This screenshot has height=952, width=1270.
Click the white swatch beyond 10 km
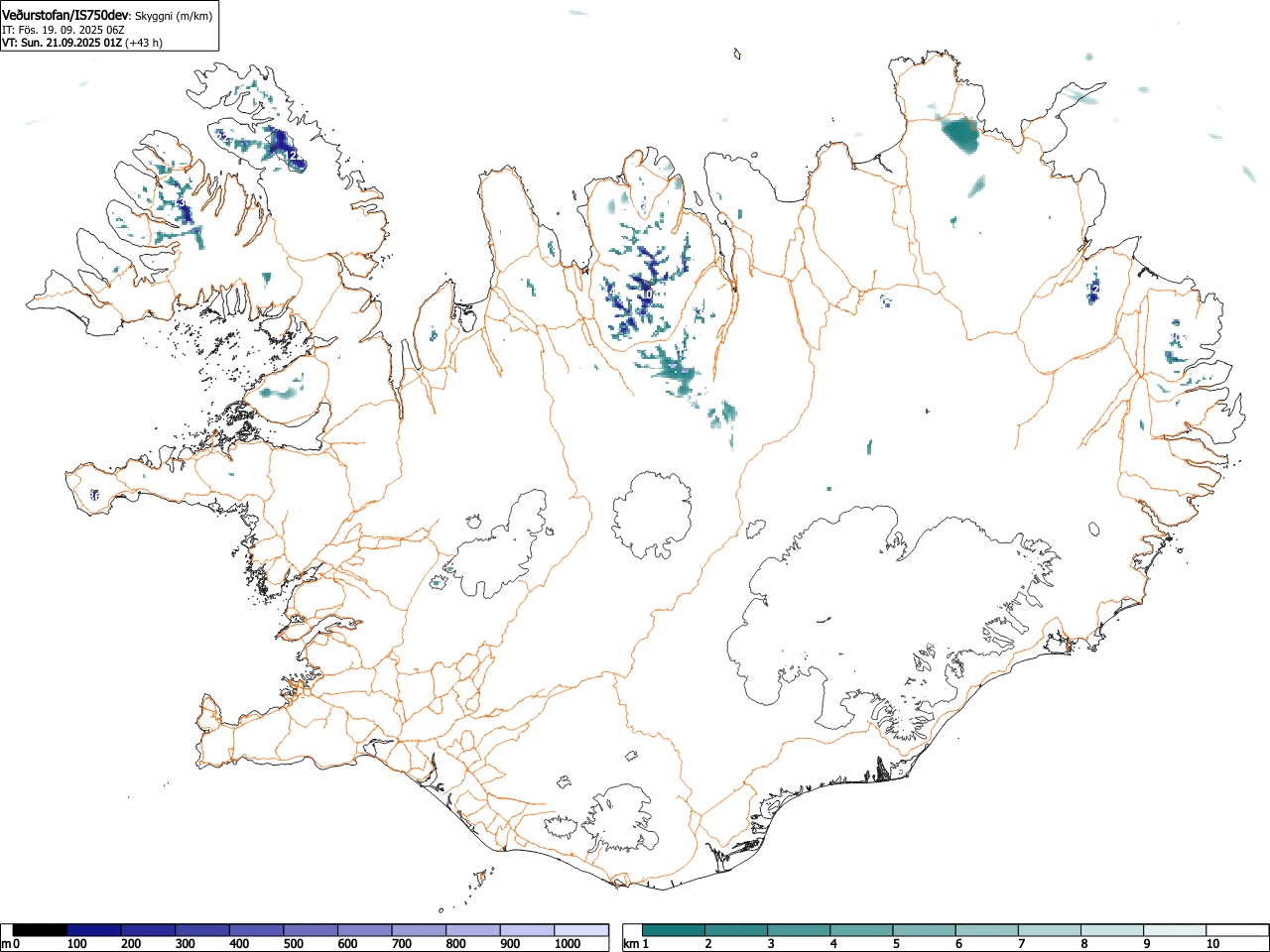click(1236, 930)
